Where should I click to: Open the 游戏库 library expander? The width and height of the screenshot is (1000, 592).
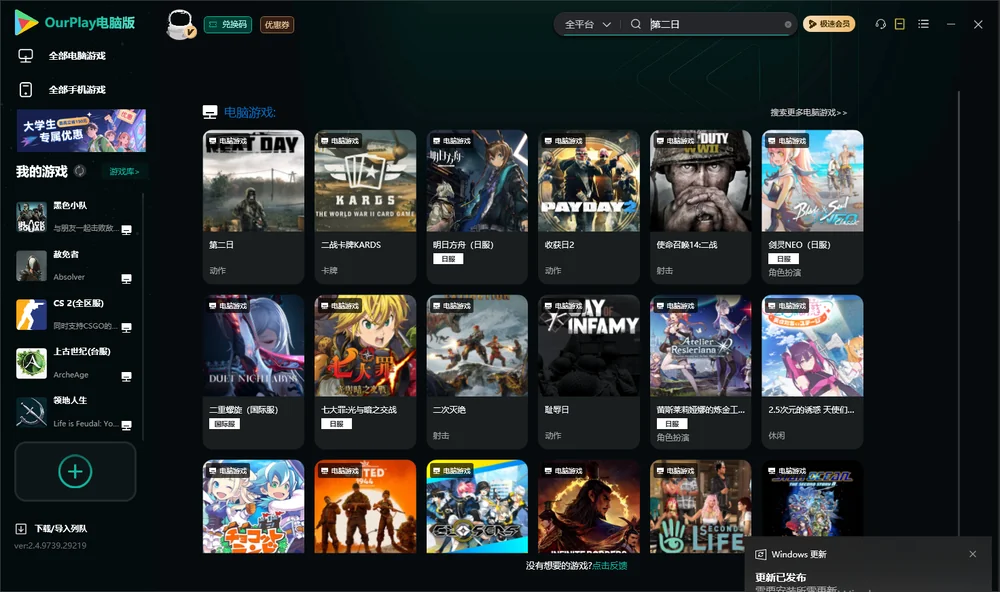(124, 171)
